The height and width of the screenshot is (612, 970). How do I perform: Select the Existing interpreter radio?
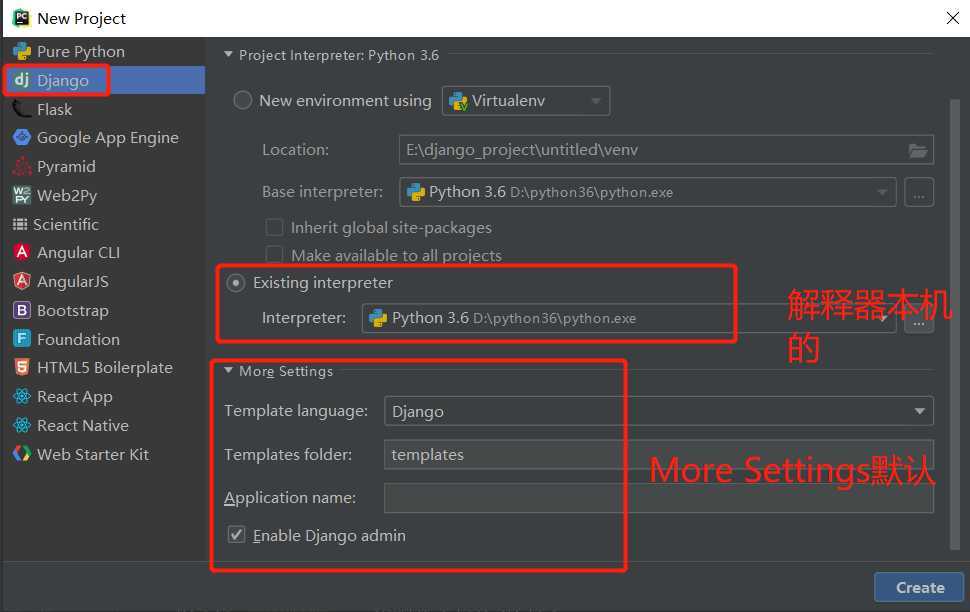coord(236,283)
